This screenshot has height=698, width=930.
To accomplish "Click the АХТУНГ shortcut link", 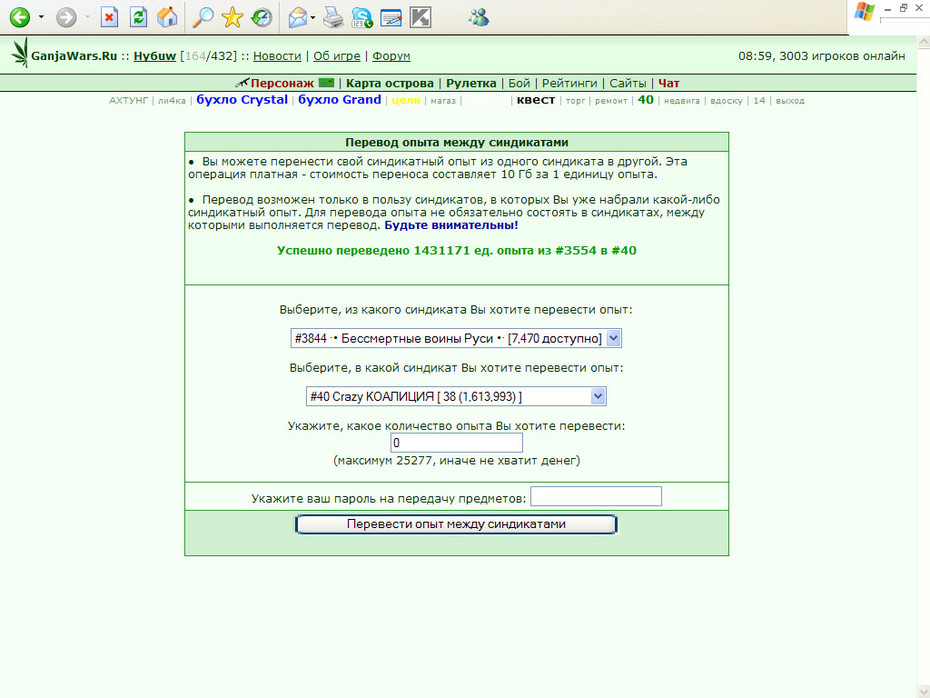I will pos(128,101).
